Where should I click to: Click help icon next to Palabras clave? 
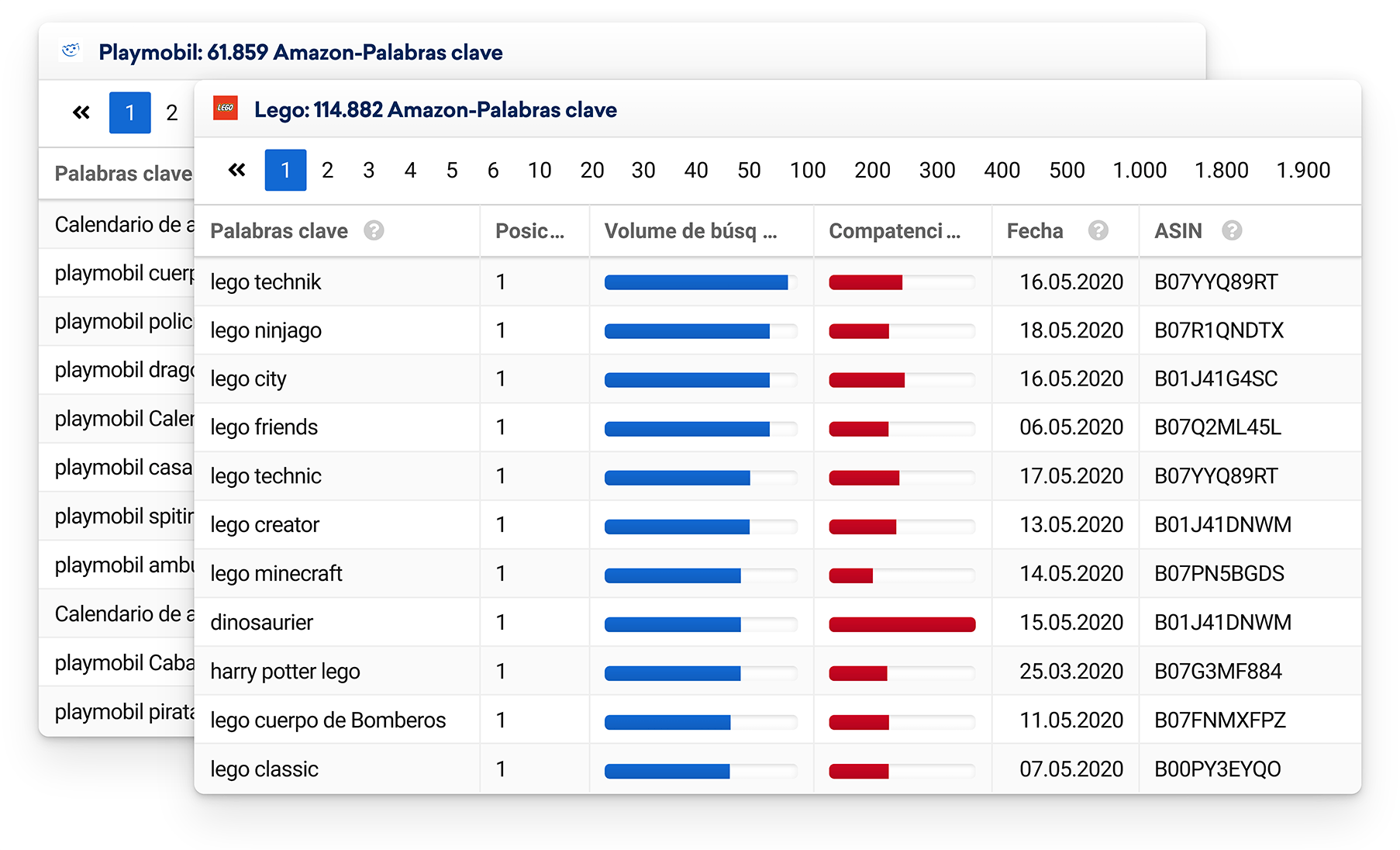tap(374, 230)
